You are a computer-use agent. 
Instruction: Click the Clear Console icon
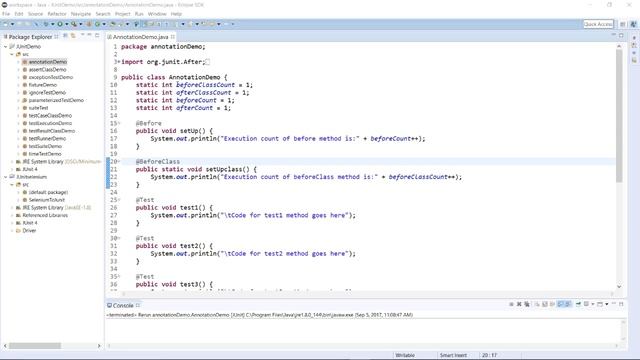[537, 304]
